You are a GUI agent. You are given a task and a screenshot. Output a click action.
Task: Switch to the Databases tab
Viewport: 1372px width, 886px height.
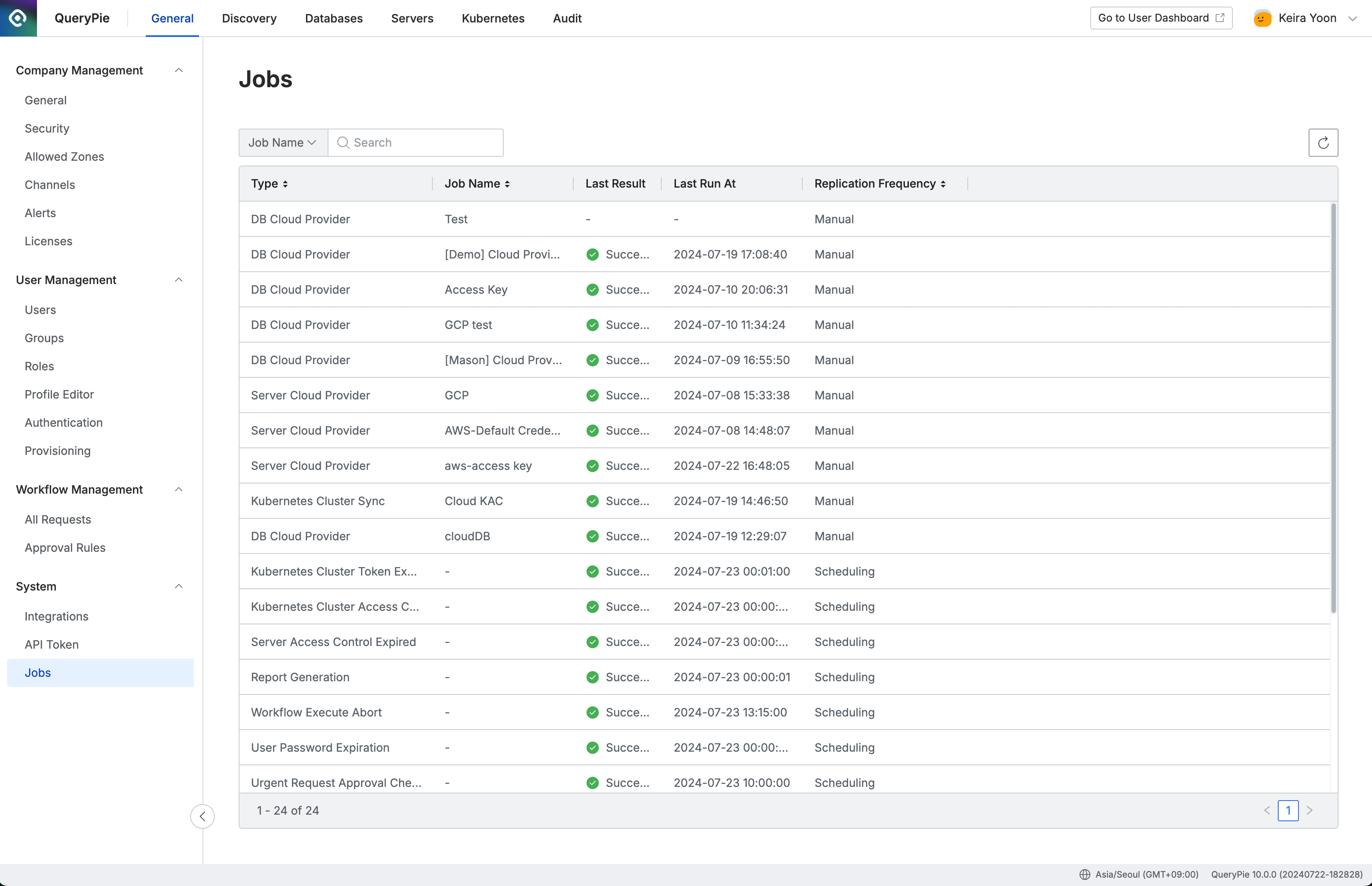point(334,18)
